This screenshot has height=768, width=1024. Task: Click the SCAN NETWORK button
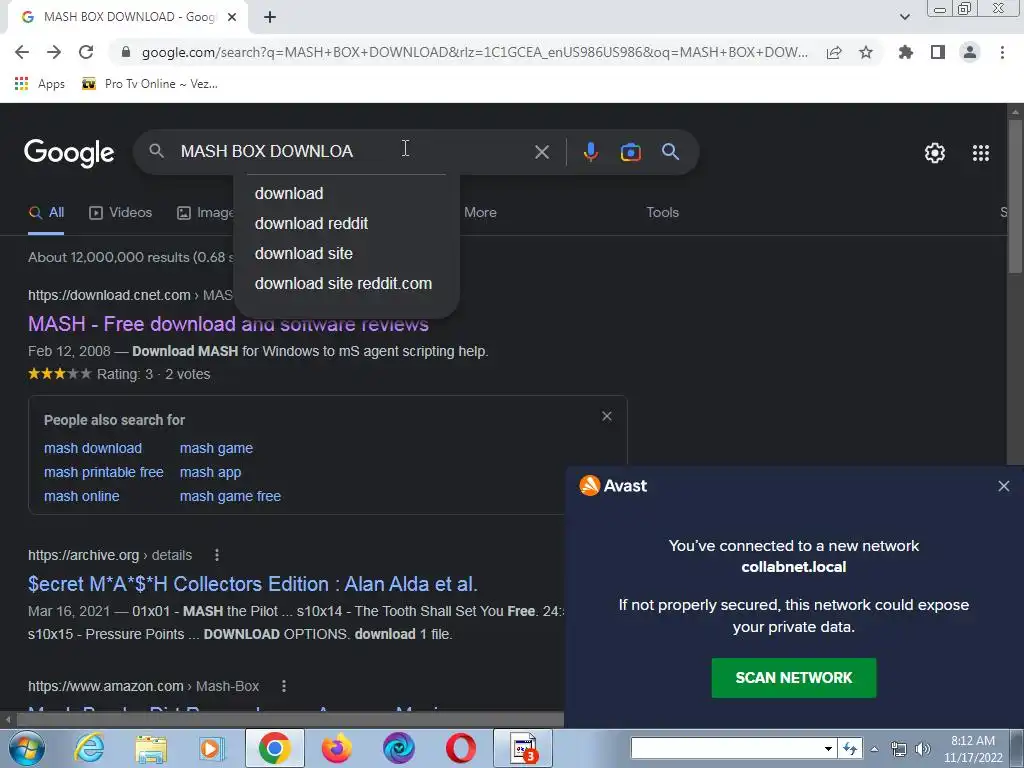793,678
